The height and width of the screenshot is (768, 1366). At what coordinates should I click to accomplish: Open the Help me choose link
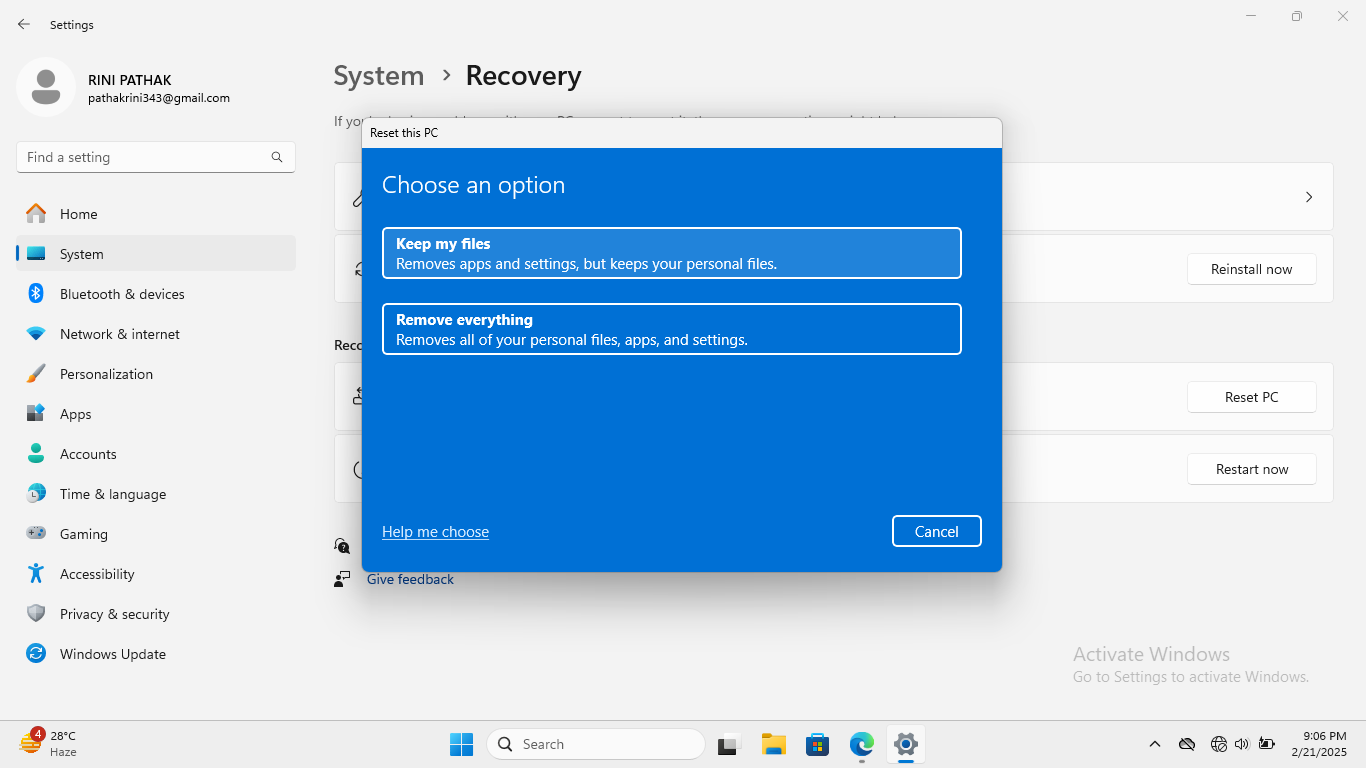[435, 532]
